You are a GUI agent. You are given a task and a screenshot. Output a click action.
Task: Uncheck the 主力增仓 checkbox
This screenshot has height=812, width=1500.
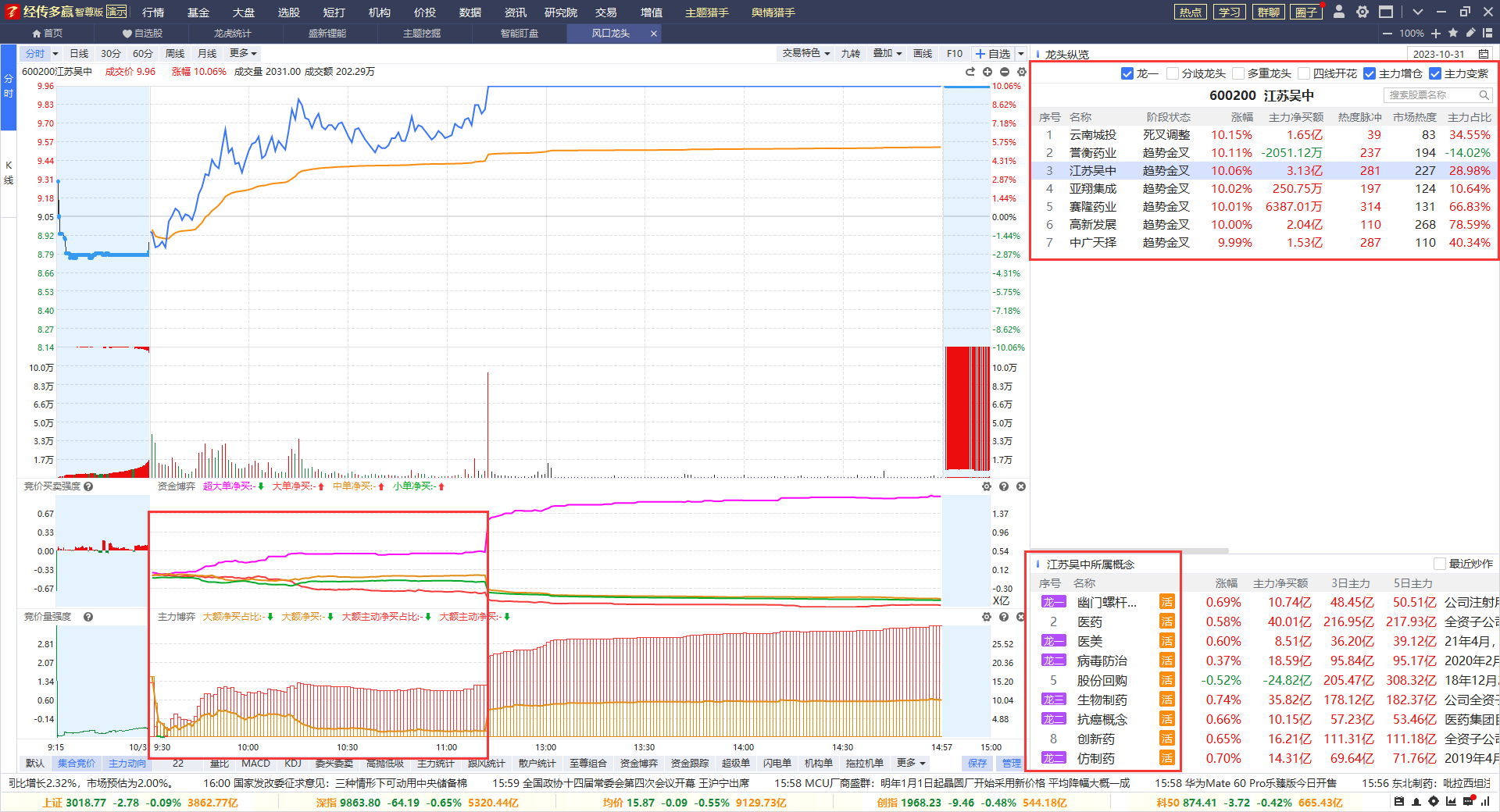click(1369, 73)
